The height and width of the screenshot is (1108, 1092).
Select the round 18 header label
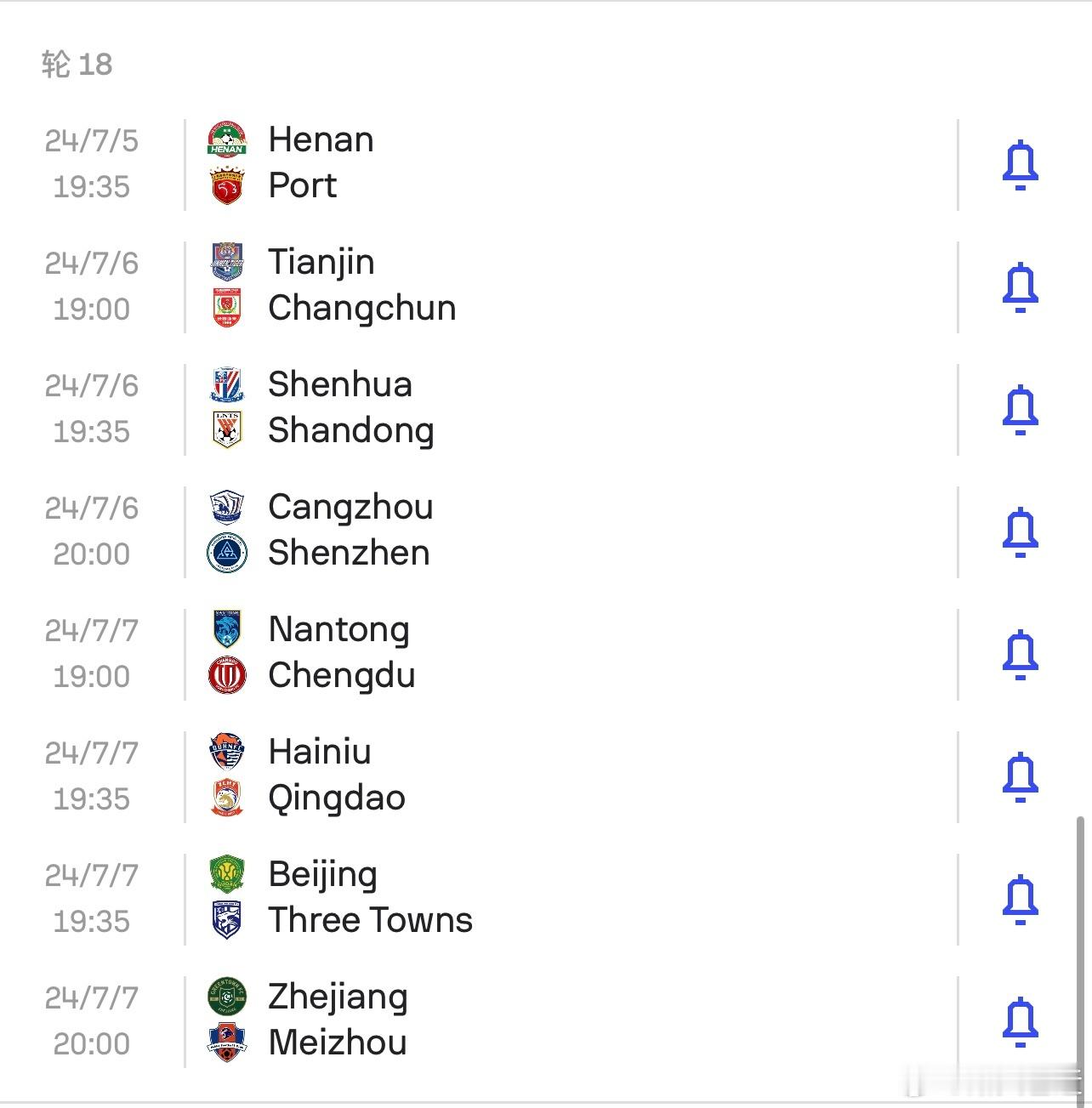pyautogui.click(x=77, y=64)
